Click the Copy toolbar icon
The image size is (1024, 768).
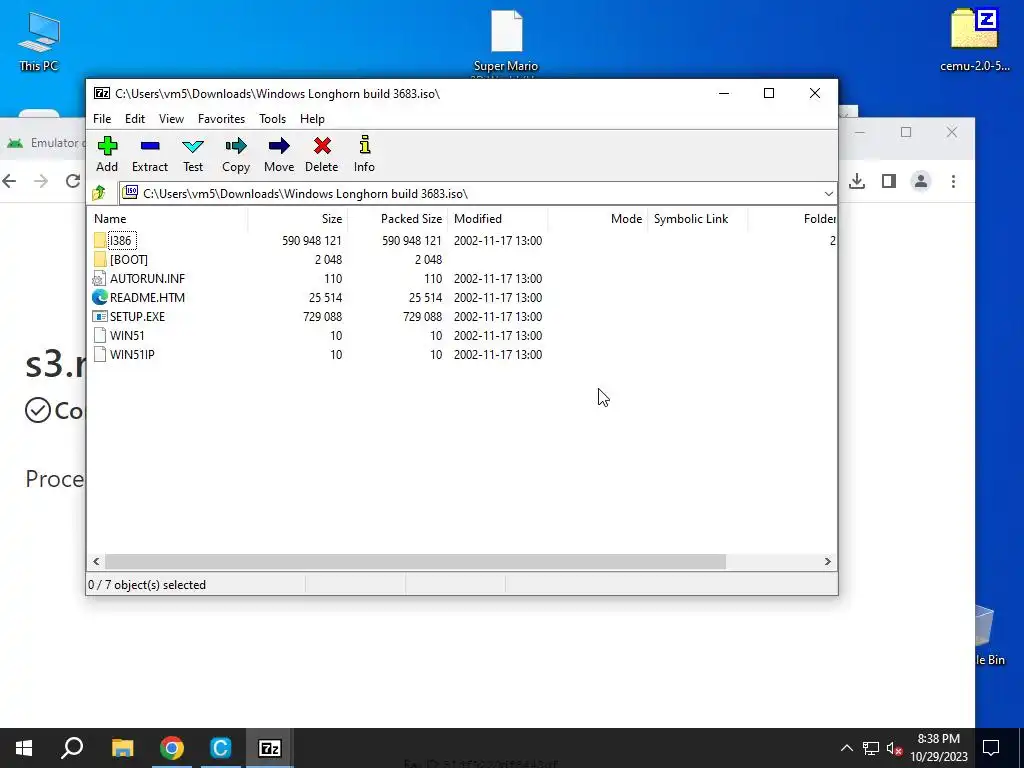pos(236,146)
